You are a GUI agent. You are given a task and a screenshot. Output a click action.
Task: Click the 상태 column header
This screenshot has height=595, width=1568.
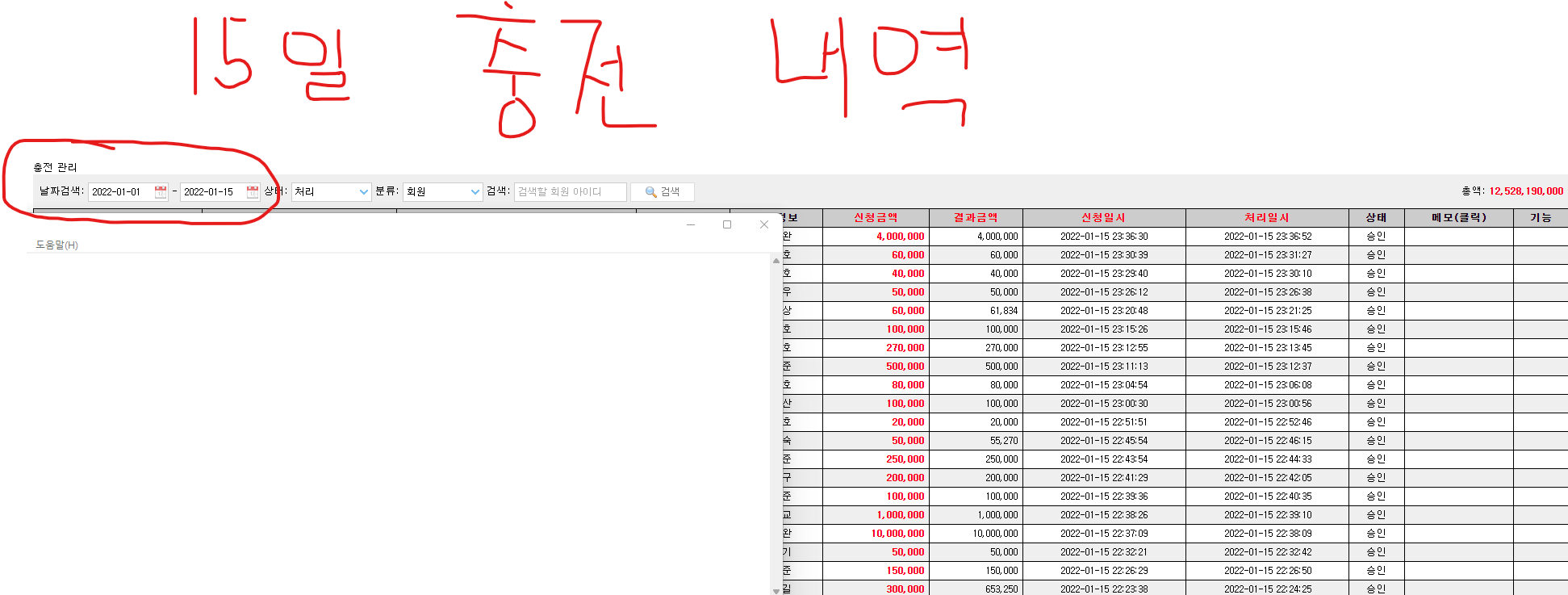[x=1376, y=218]
